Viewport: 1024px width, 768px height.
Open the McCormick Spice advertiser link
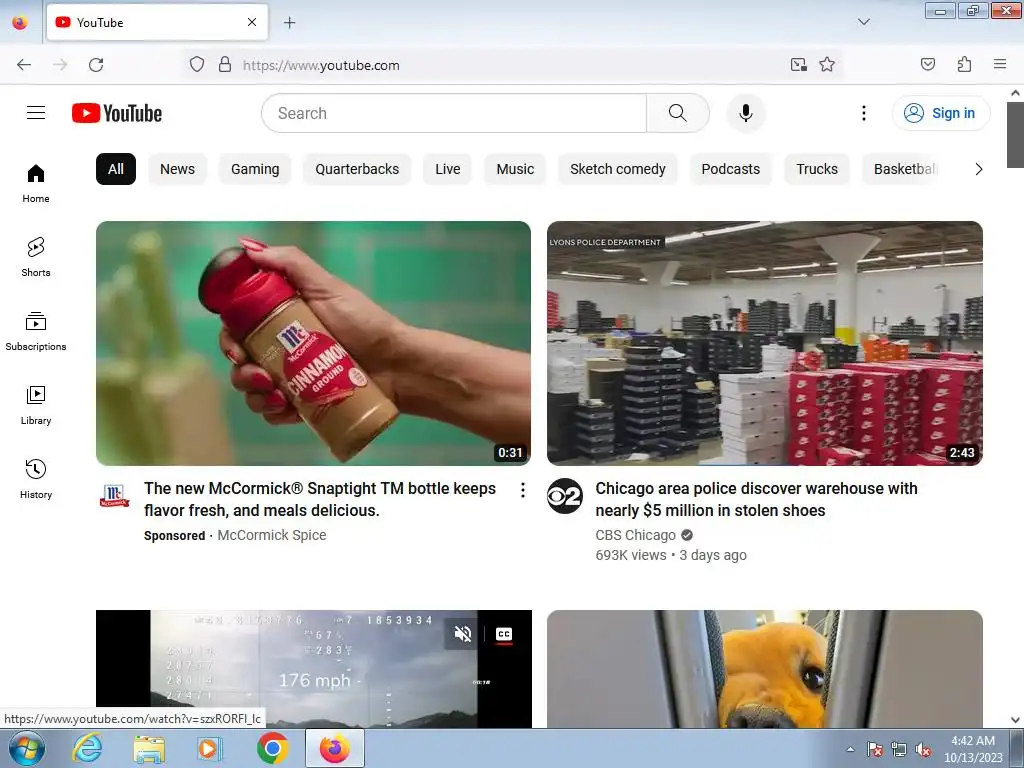[272, 535]
